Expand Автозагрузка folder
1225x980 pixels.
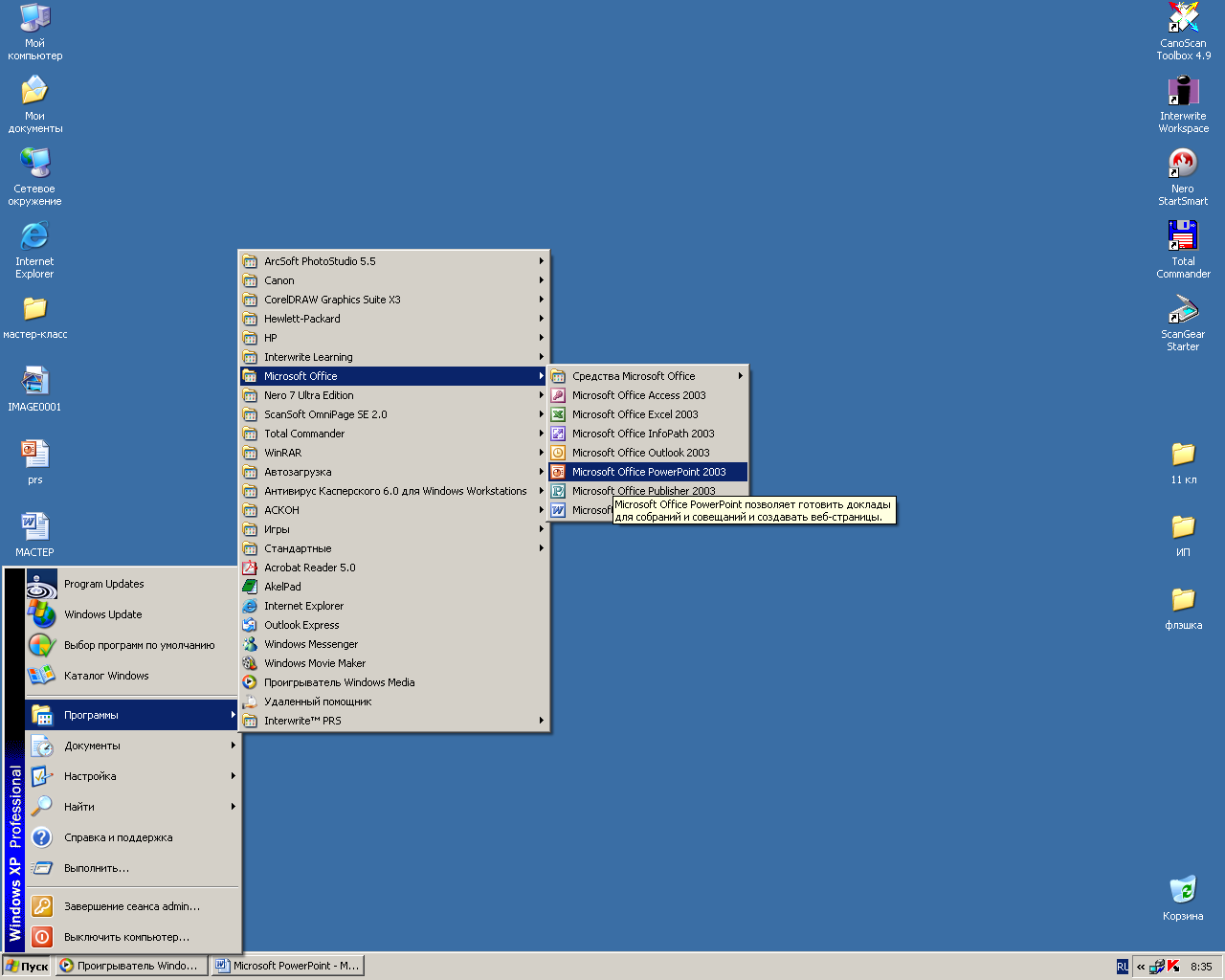(x=393, y=472)
